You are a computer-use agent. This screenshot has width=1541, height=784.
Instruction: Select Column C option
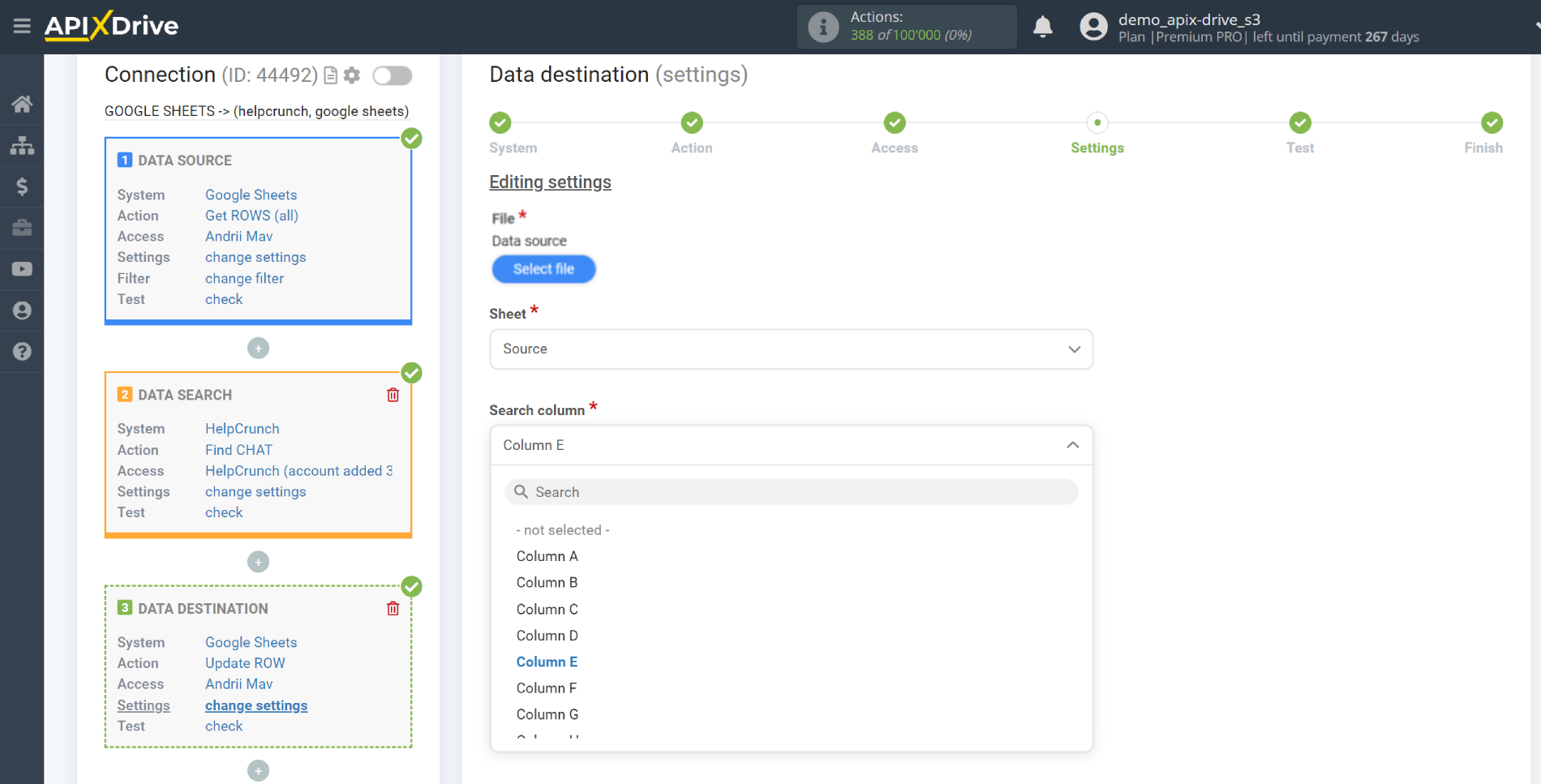point(547,609)
